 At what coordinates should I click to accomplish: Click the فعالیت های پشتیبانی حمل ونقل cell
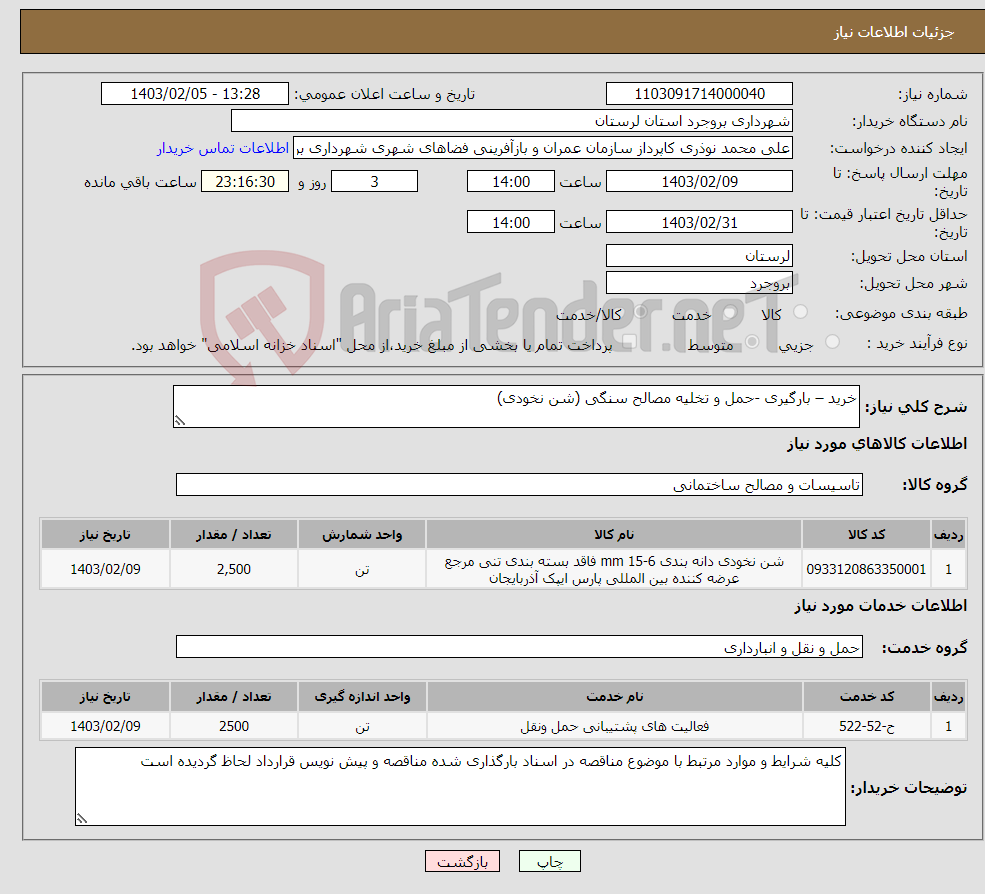tap(614, 726)
